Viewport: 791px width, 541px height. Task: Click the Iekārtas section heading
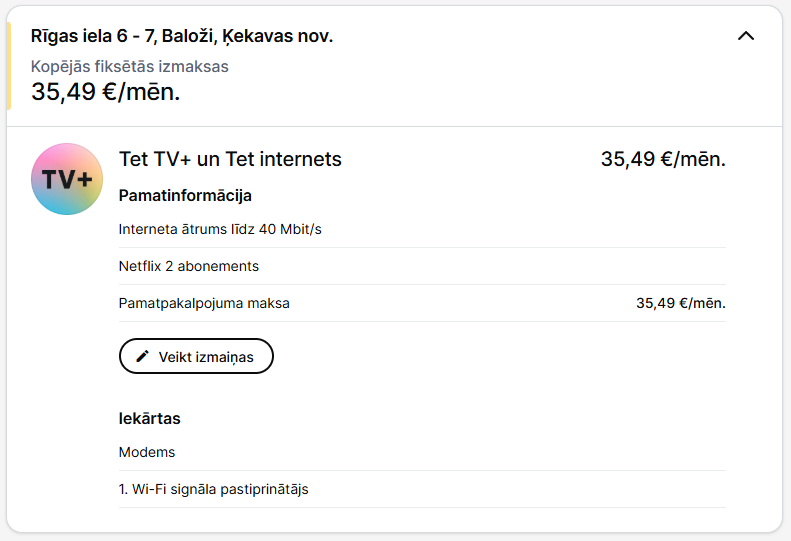click(149, 418)
